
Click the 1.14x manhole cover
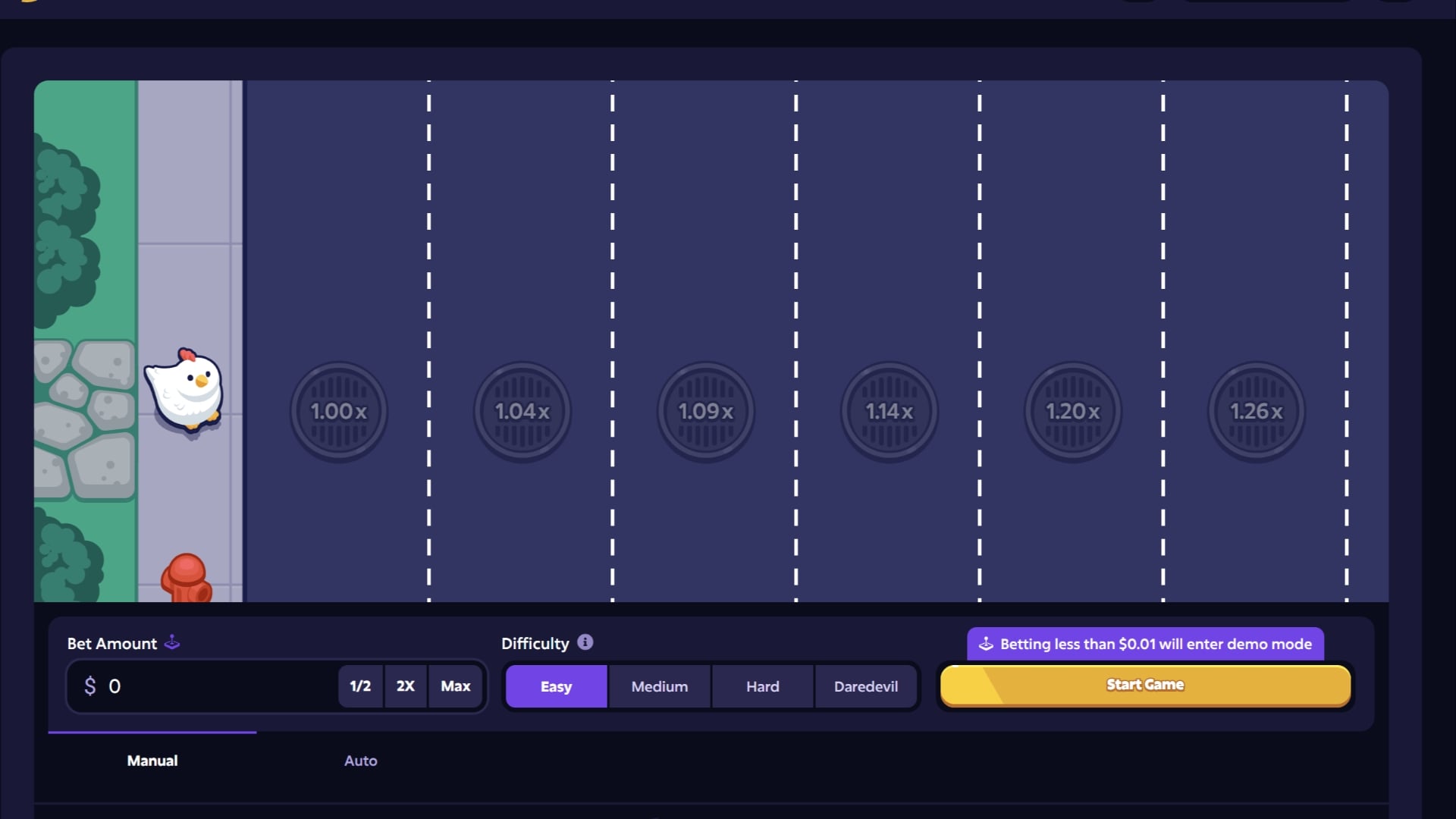point(890,412)
